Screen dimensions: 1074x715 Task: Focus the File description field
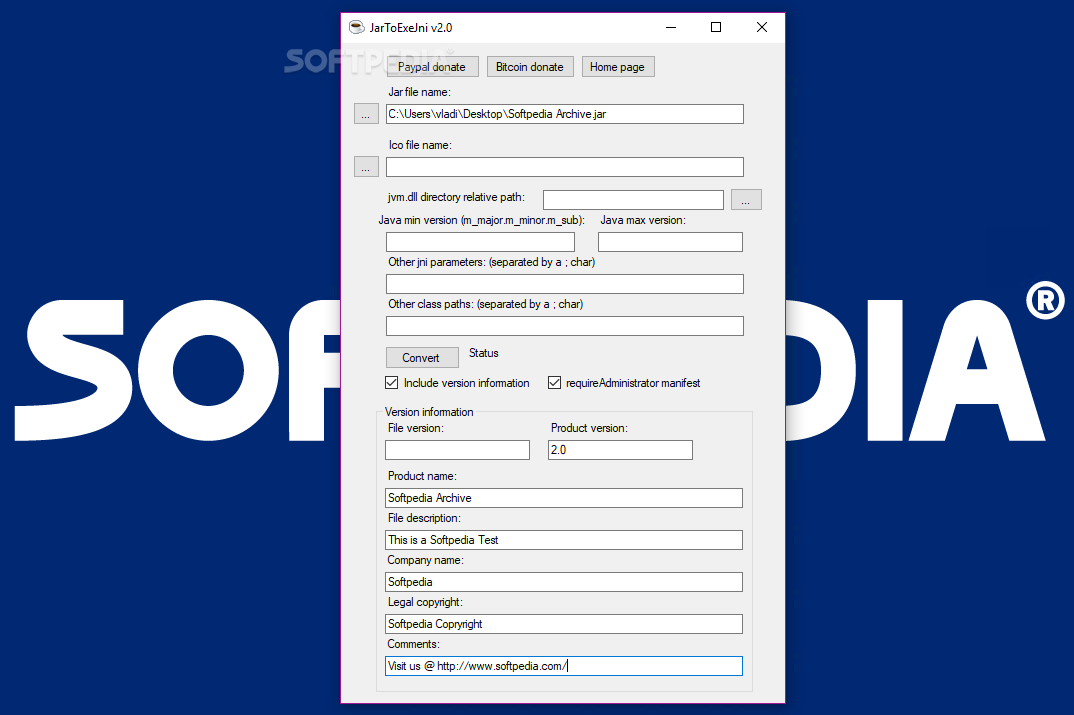click(x=564, y=540)
